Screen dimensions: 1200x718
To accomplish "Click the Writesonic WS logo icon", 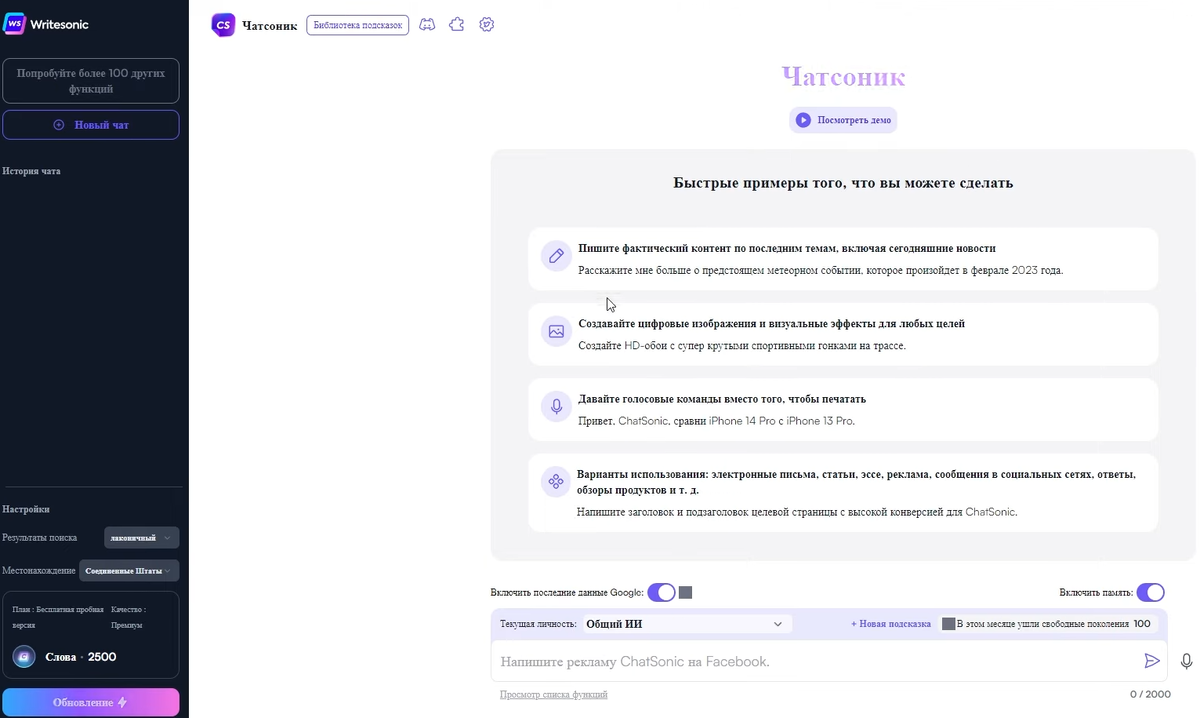I will (15, 24).
